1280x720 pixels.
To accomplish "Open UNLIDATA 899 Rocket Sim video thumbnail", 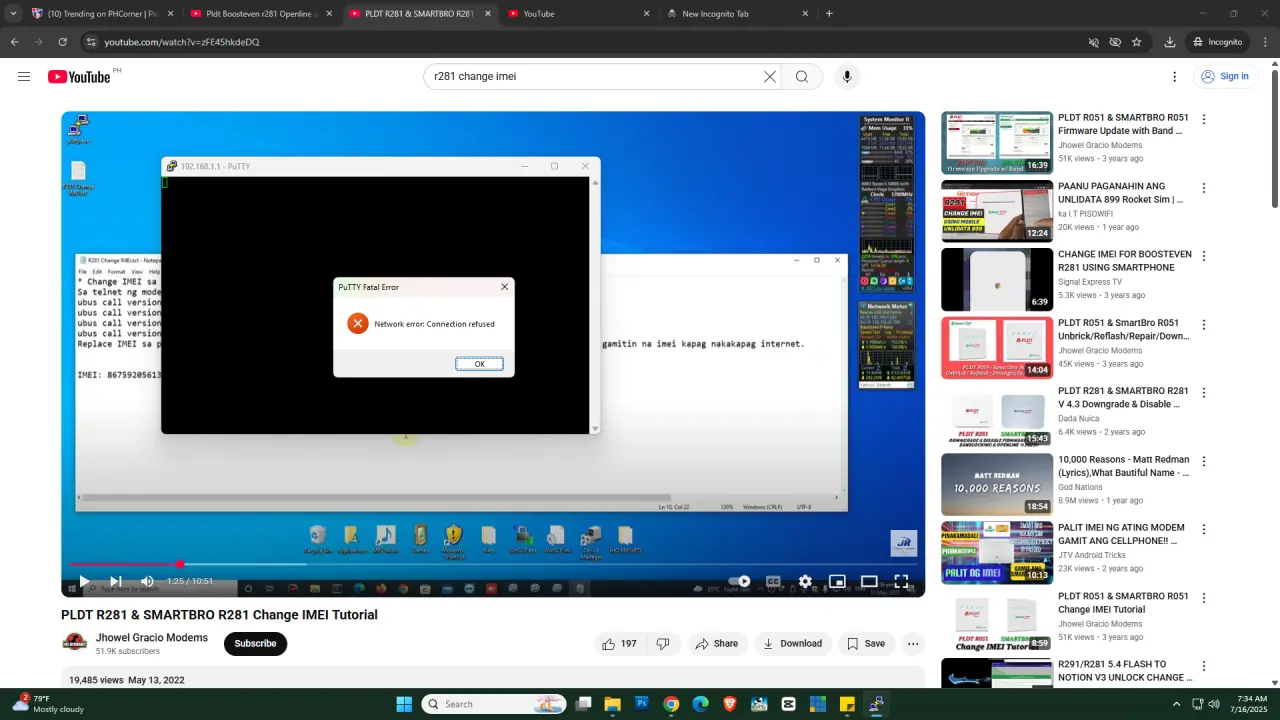I will 997,211.
